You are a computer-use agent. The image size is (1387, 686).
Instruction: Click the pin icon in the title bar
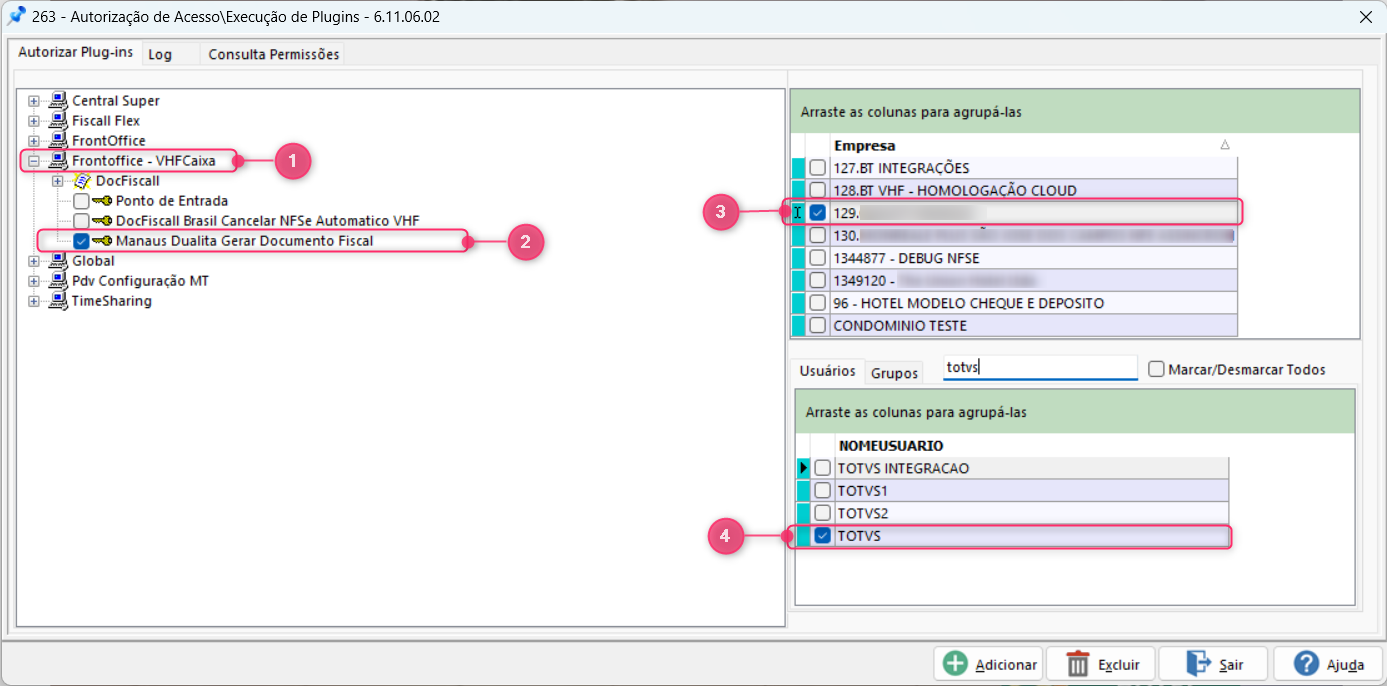click(x=16, y=17)
